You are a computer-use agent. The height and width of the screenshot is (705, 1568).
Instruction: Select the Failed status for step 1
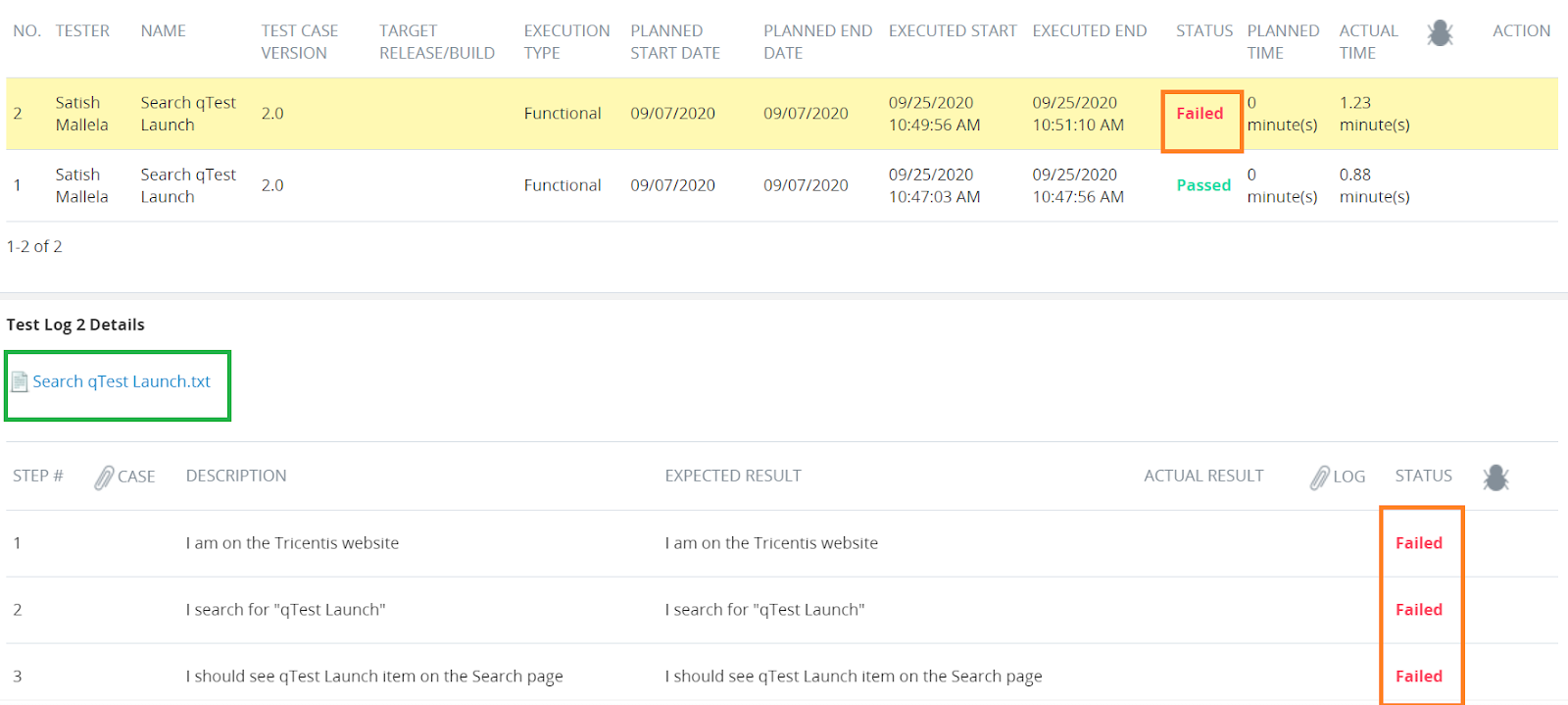tap(1418, 543)
